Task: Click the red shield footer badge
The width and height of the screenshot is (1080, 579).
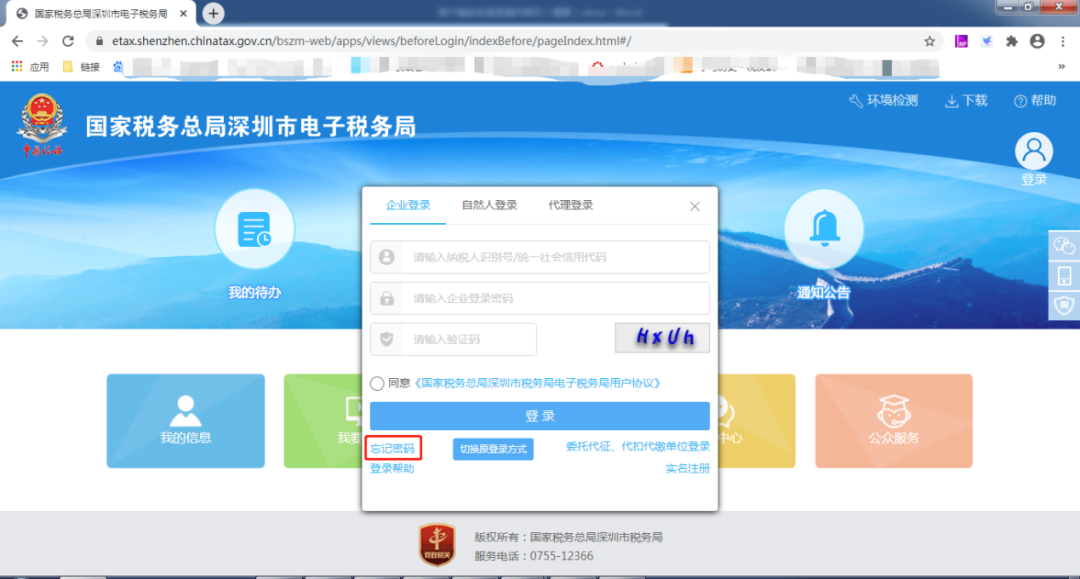Action: (437, 545)
